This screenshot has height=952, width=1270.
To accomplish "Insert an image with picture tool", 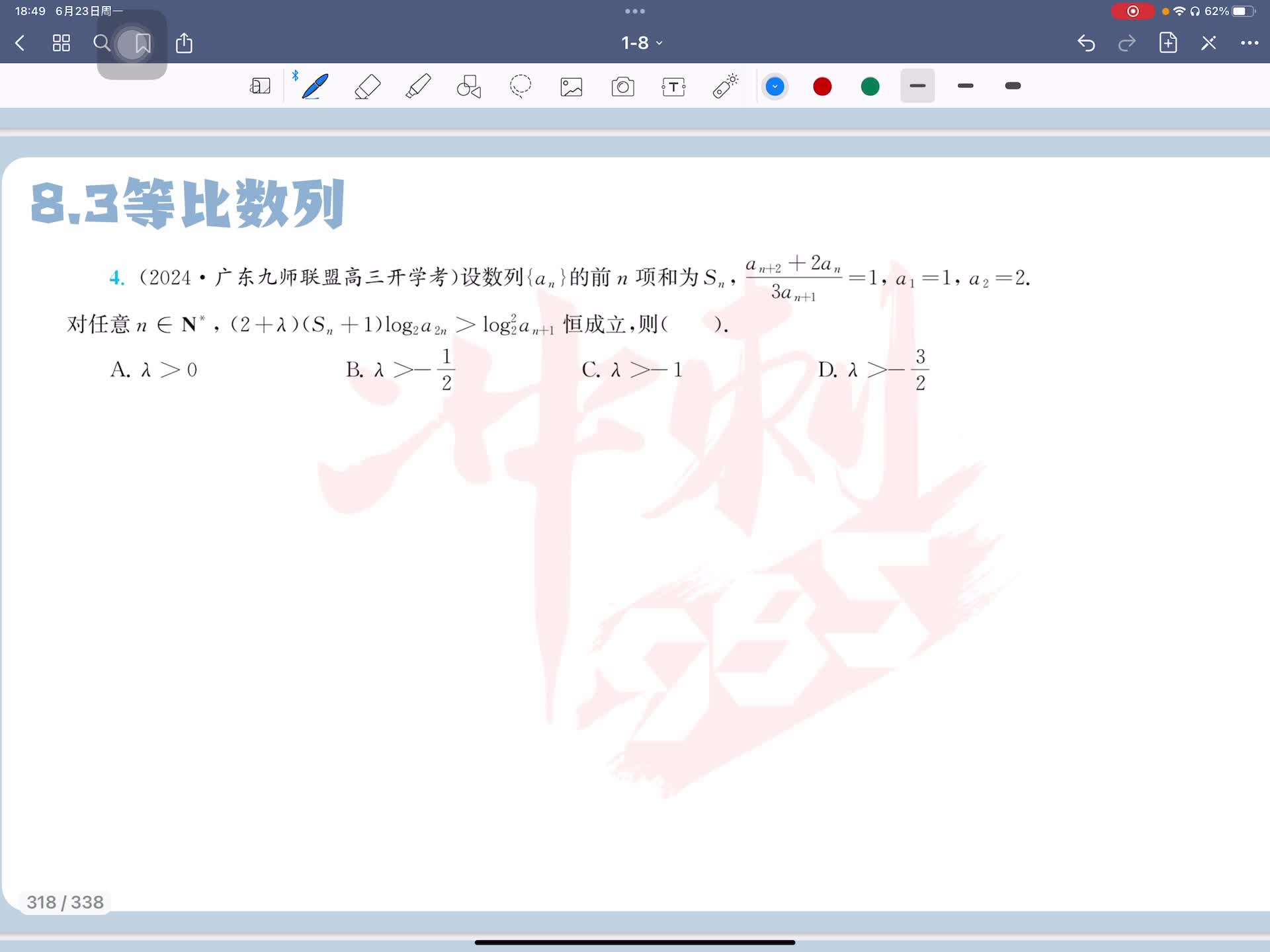I will pyautogui.click(x=571, y=87).
